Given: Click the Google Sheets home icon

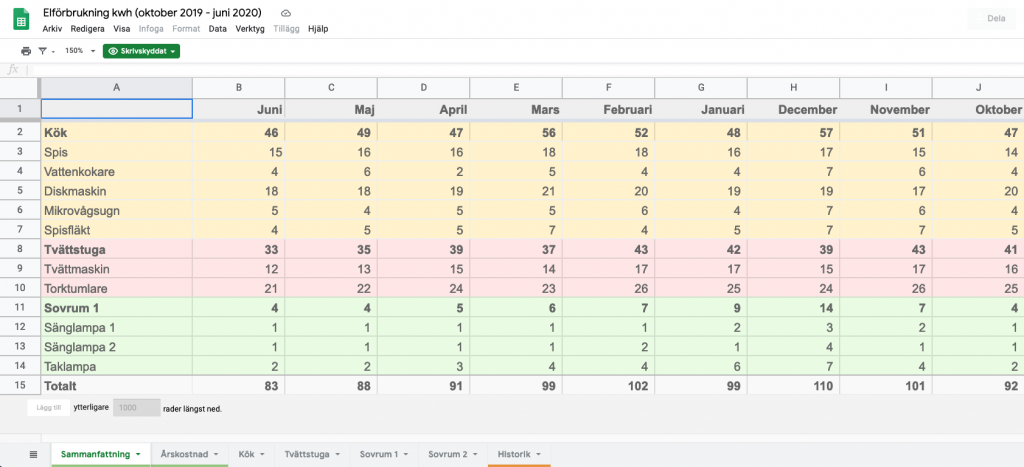Looking at the screenshot, I should point(21,19).
